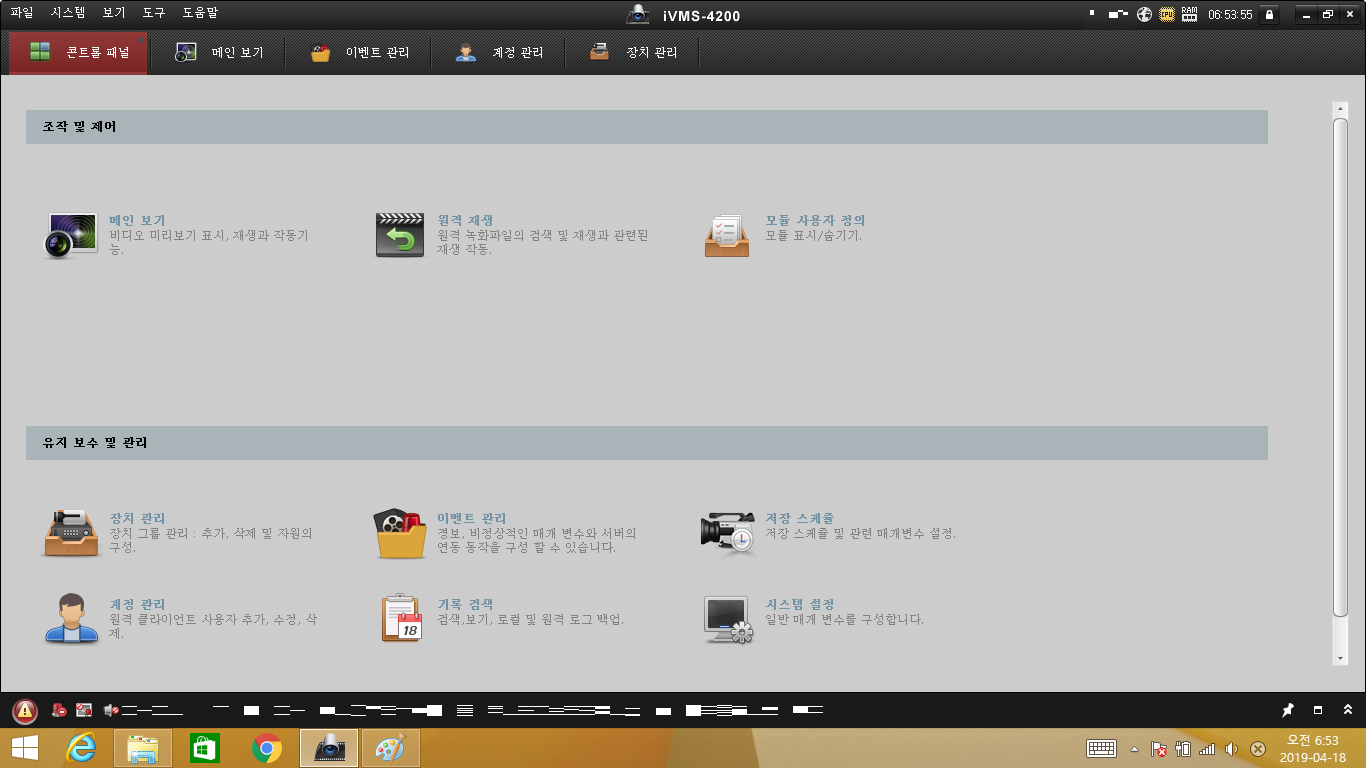Expand the alarm panel with double chevron
The height and width of the screenshot is (768, 1366).
pyautogui.click(x=1348, y=710)
